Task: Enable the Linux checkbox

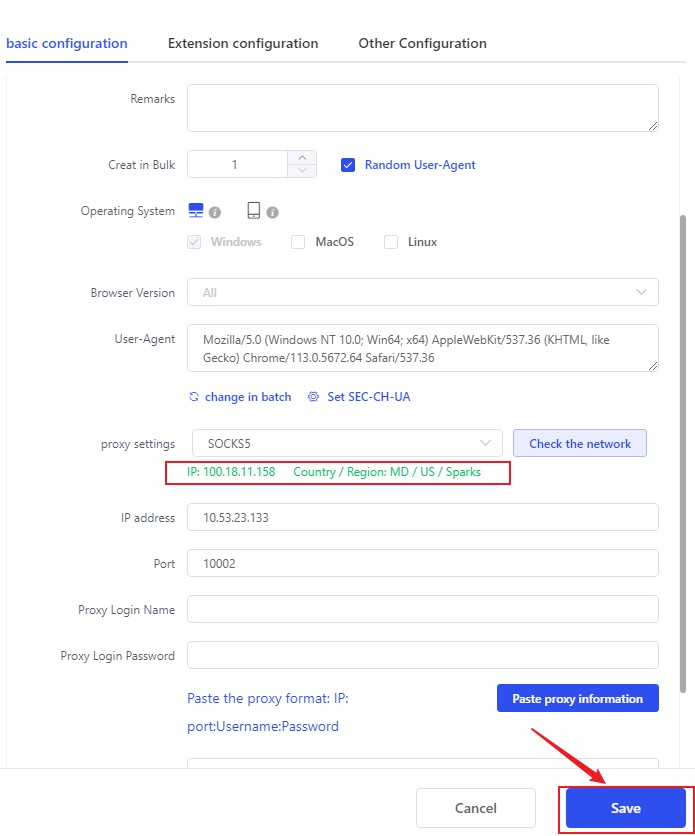Action: [x=391, y=242]
